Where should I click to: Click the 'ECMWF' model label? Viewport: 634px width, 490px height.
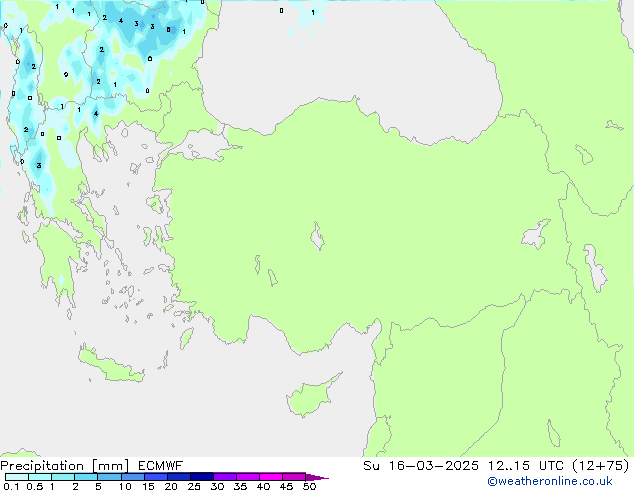click(161, 466)
